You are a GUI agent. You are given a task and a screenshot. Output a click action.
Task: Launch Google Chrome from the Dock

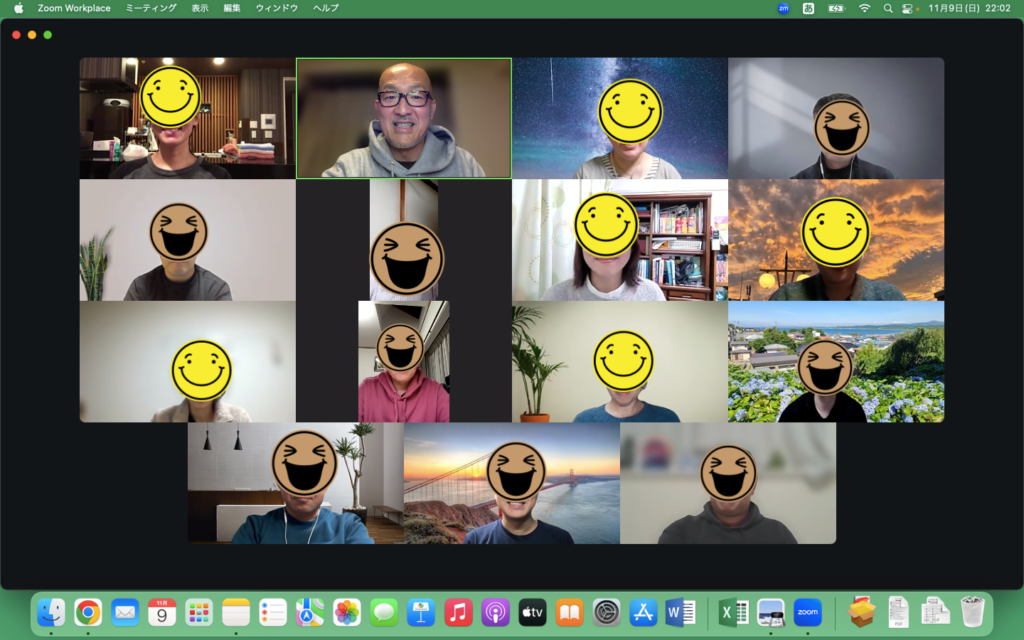88,612
